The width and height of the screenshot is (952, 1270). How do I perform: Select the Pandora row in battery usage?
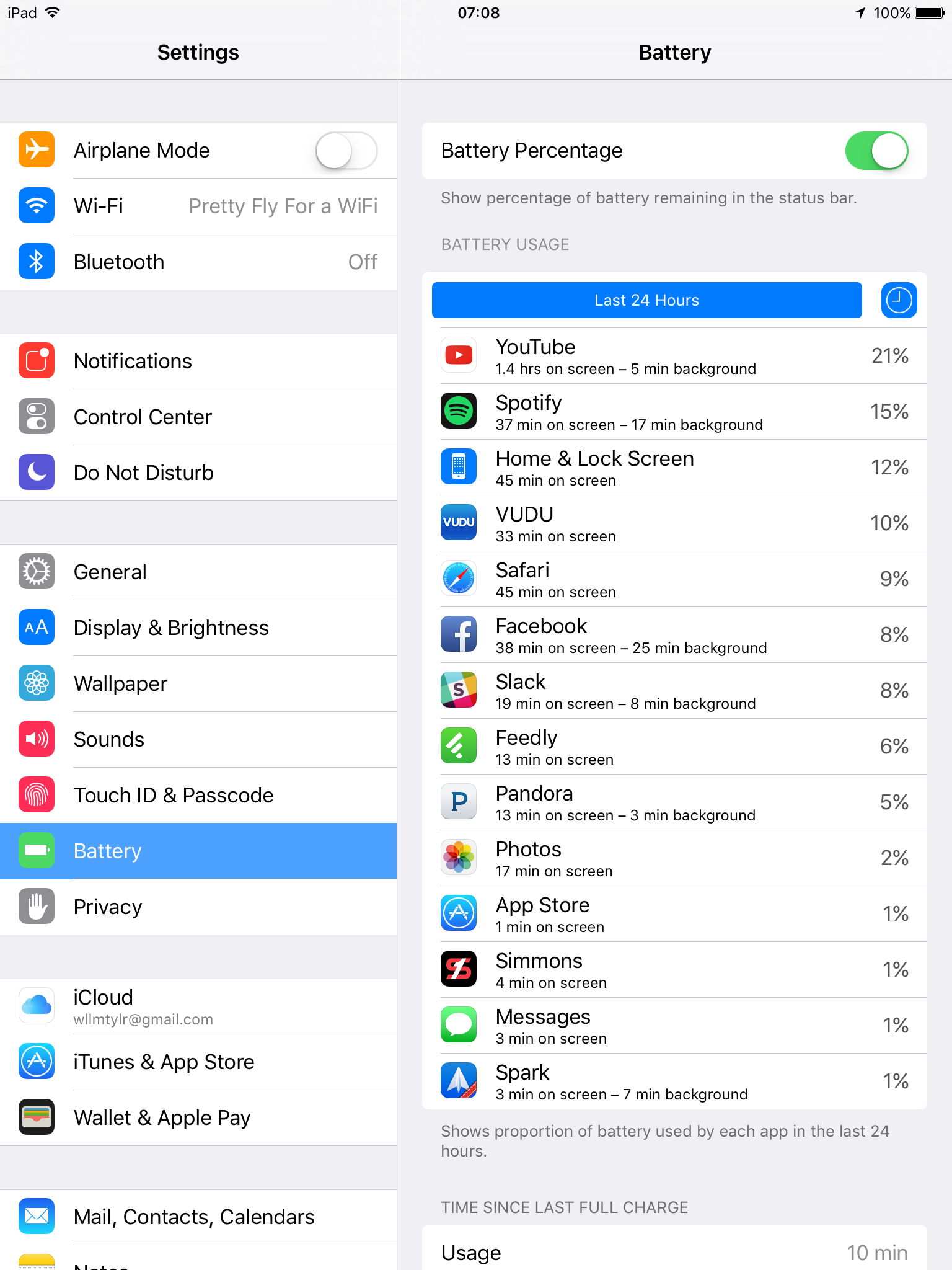674,802
